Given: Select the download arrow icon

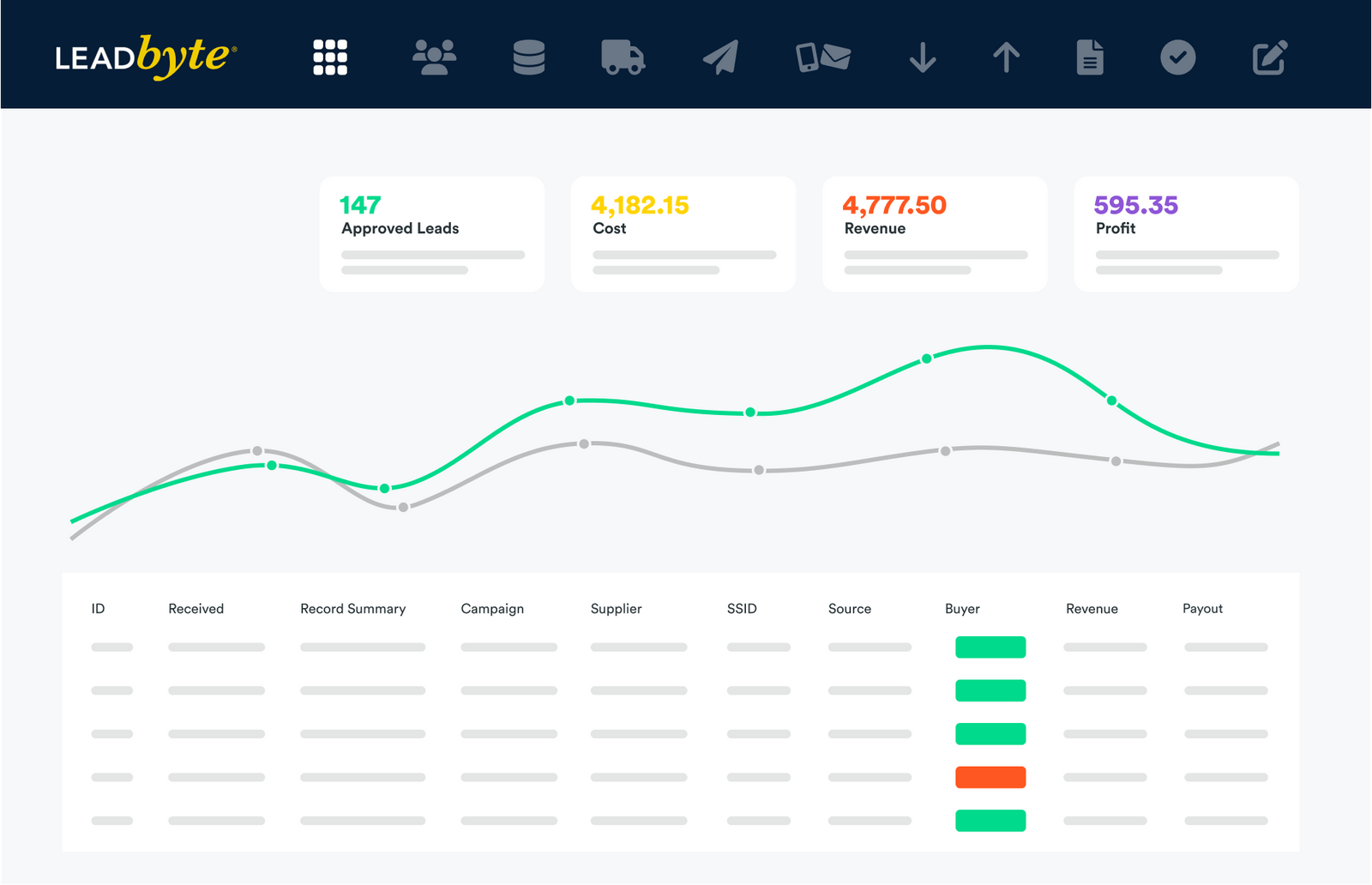Looking at the screenshot, I should click(x=922, y=57).
